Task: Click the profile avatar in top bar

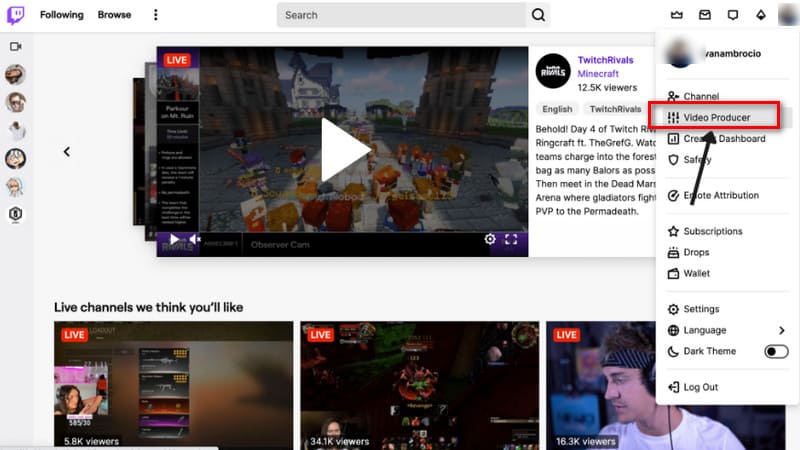Action: (788, 15)
